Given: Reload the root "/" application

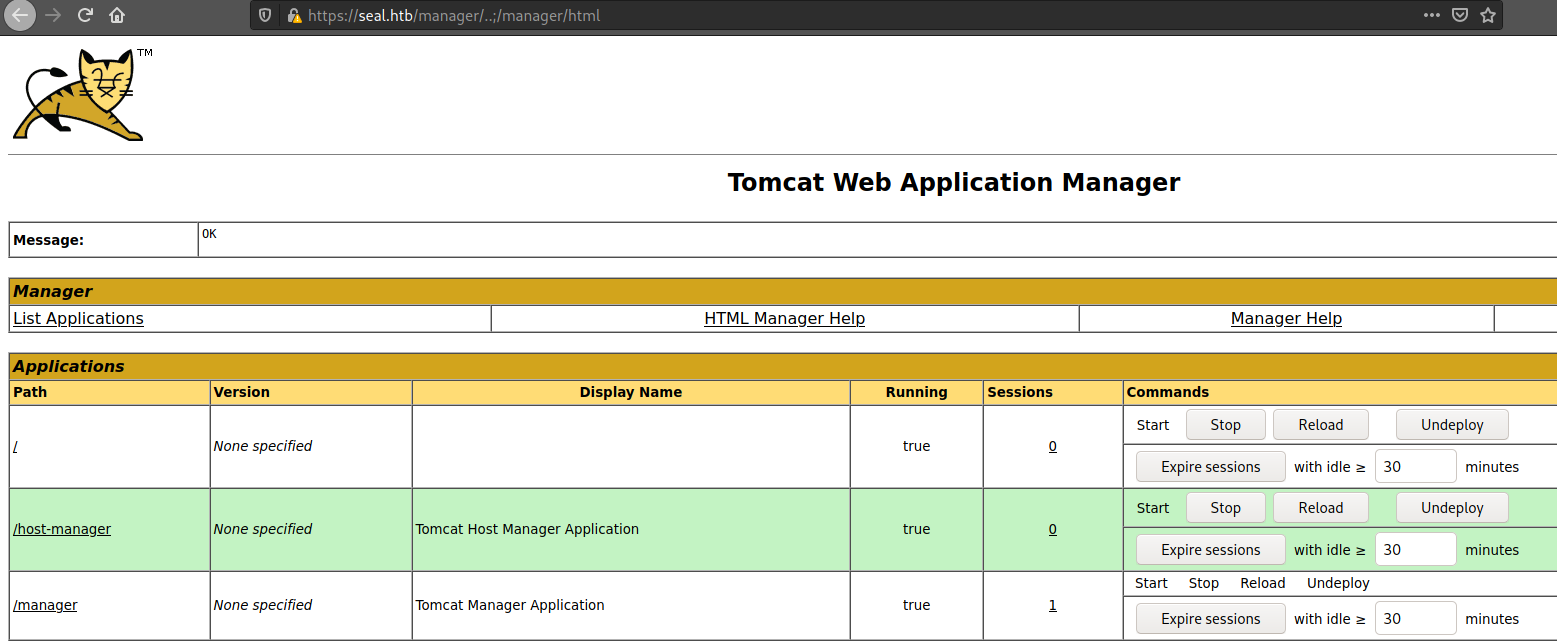Looking at the screenshot, I should (1320, 425).
